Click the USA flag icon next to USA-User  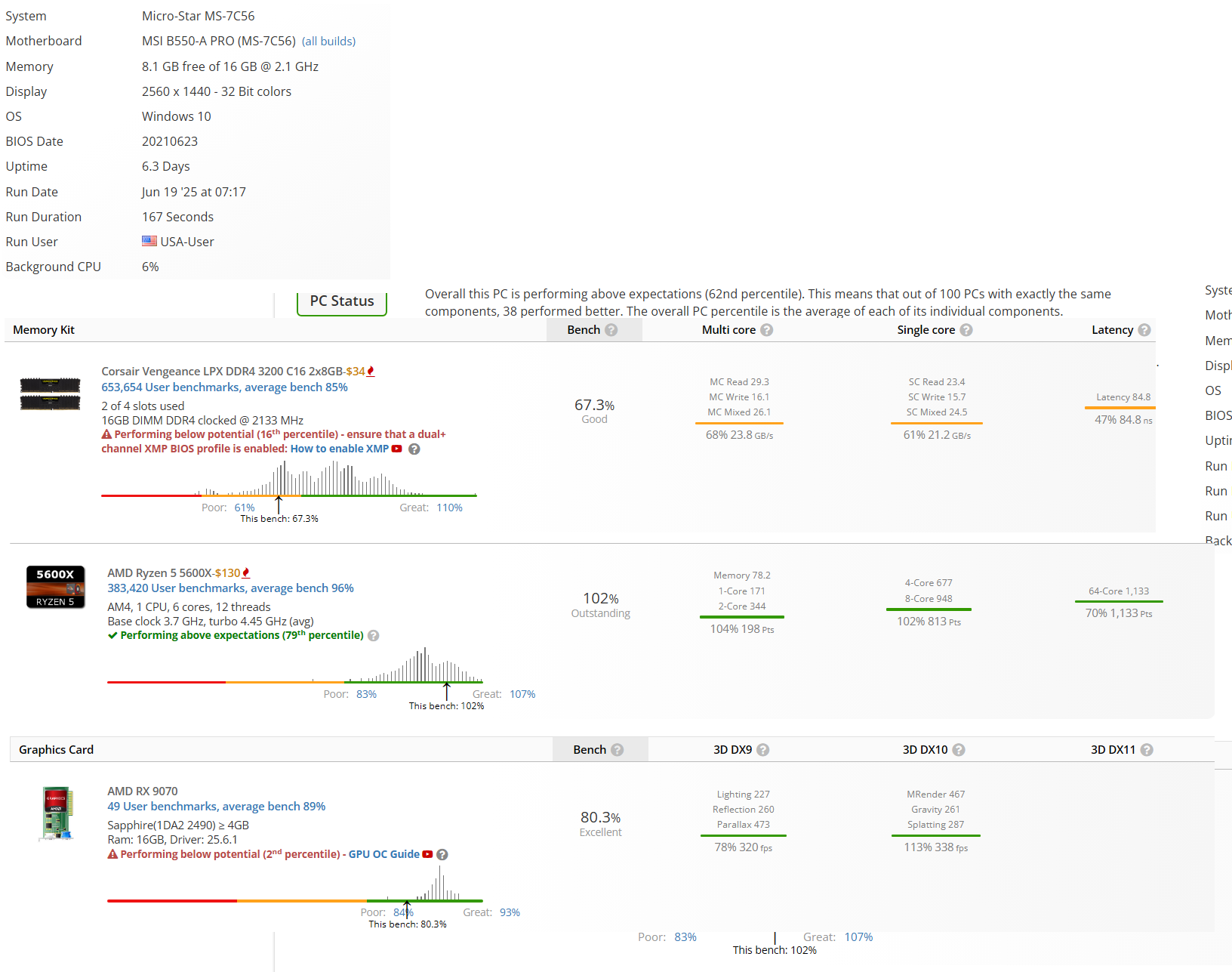tap(149, 241)
